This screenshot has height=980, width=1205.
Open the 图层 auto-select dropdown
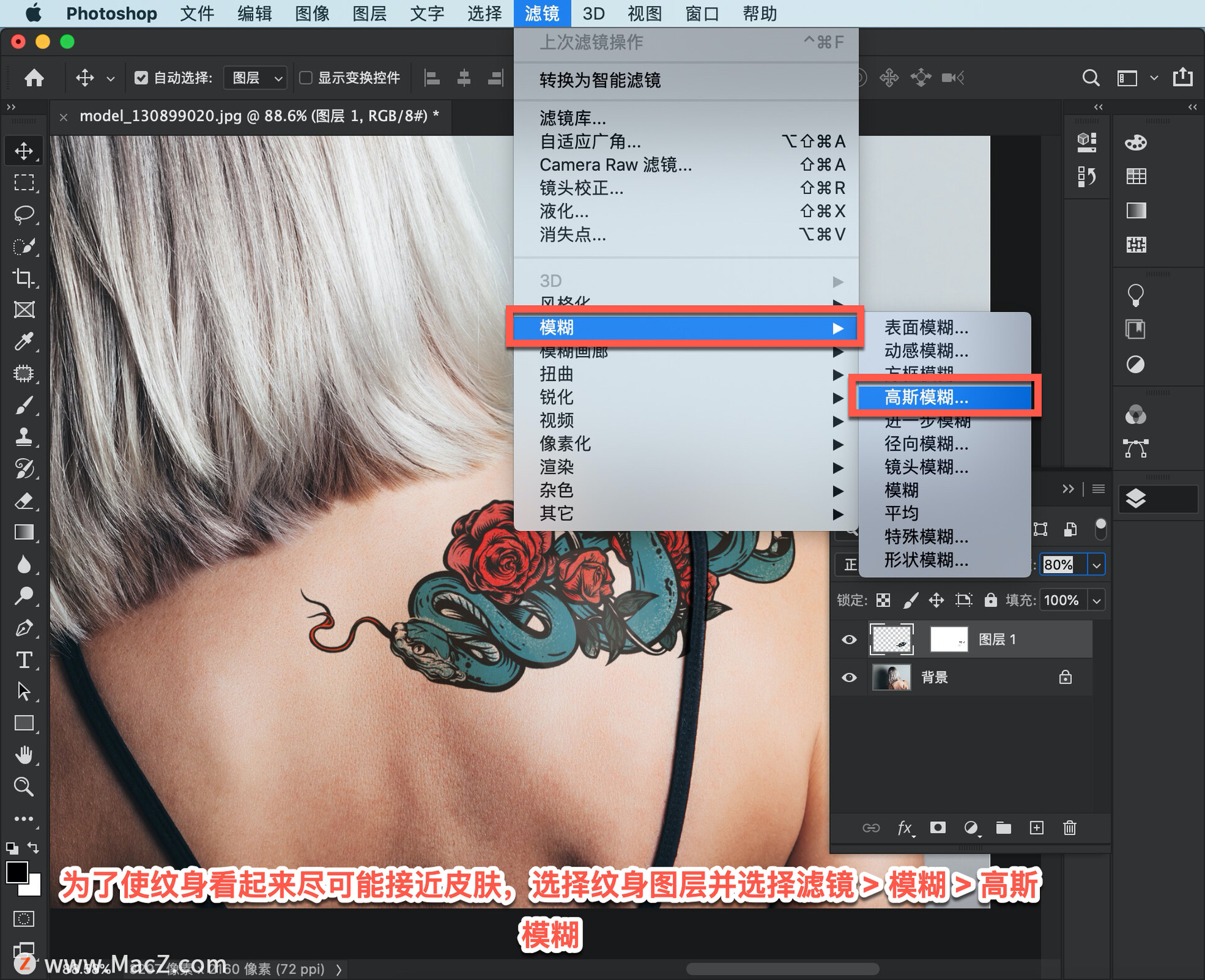pos(256,78)
